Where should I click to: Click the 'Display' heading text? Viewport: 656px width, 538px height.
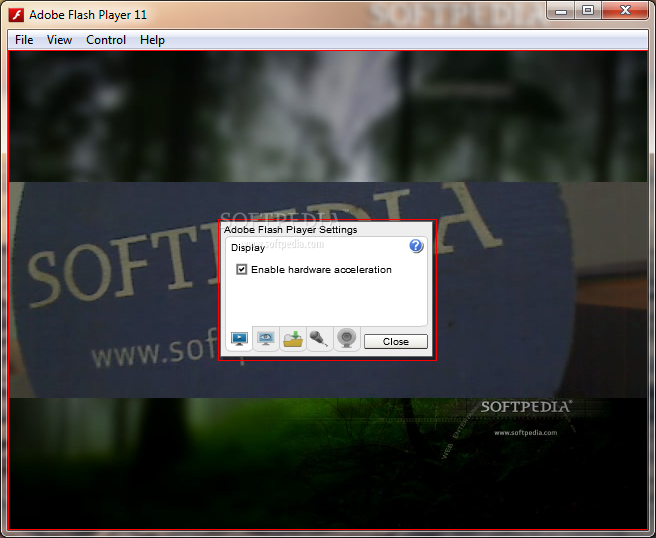[x=248, y=248]
